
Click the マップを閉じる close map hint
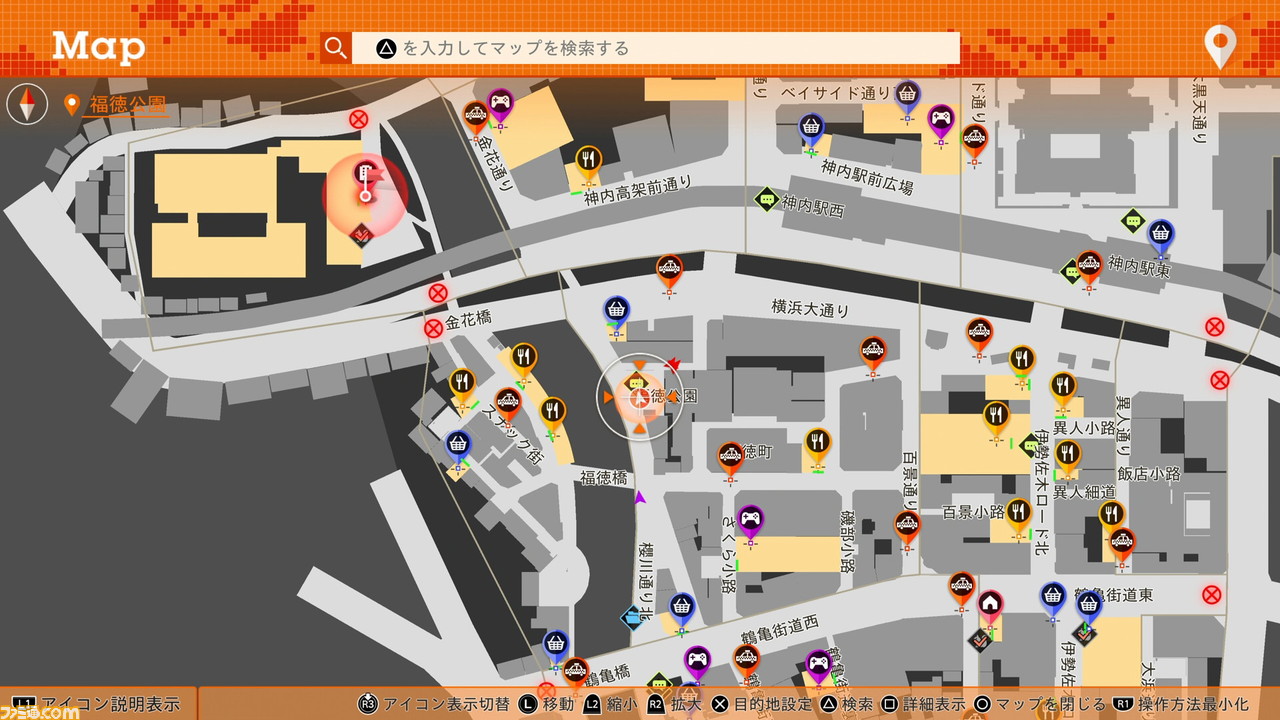click(x=1040, y=704)
